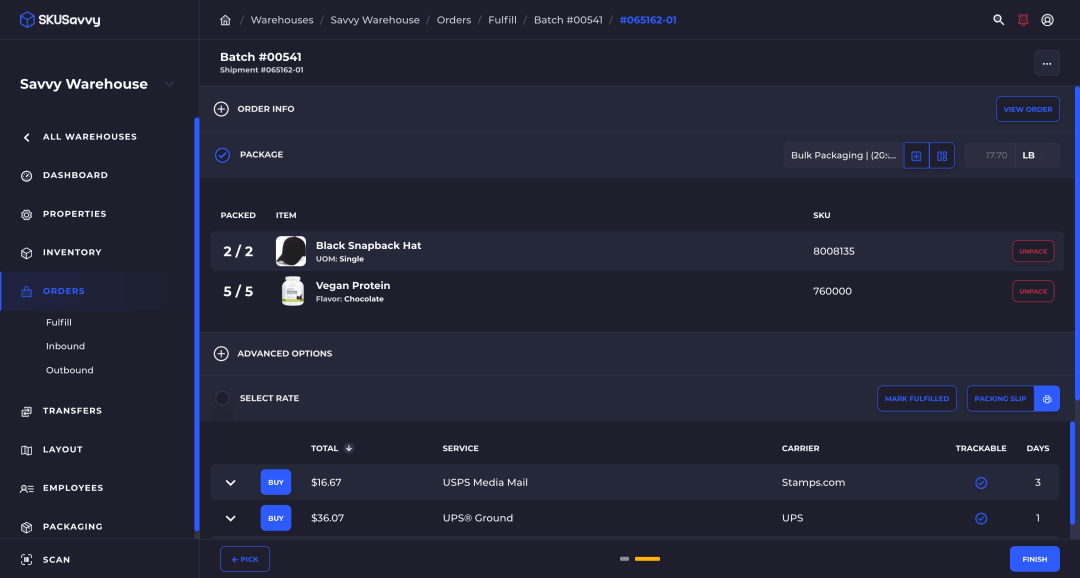The width and height of the screenshot is (1080, 578).
Task: Expand the Advanced Options section
Action: (221, 353)
